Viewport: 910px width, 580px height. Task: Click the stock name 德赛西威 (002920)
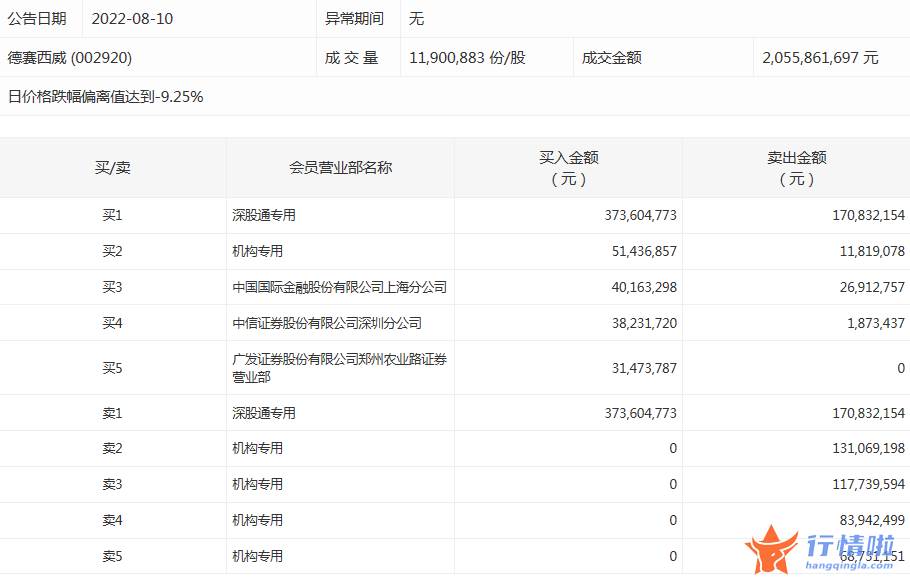tap(70, 57)
